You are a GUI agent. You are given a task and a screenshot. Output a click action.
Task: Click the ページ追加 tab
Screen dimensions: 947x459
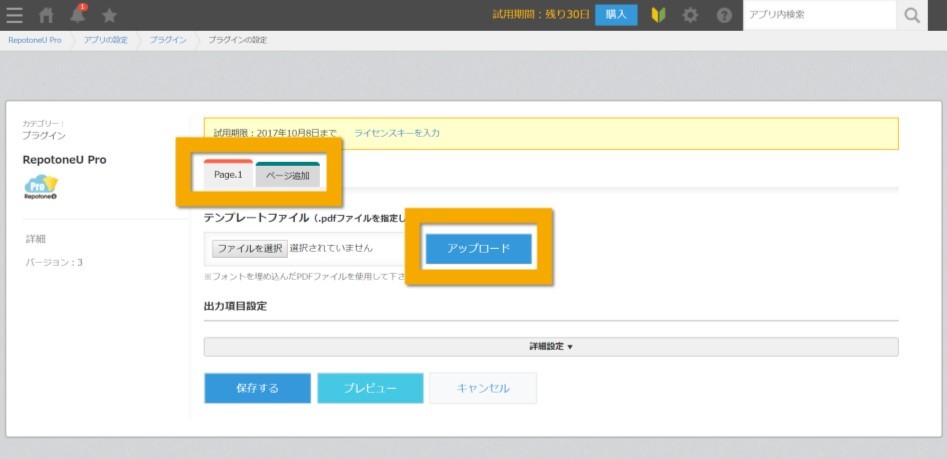click(x=287, y=175)
